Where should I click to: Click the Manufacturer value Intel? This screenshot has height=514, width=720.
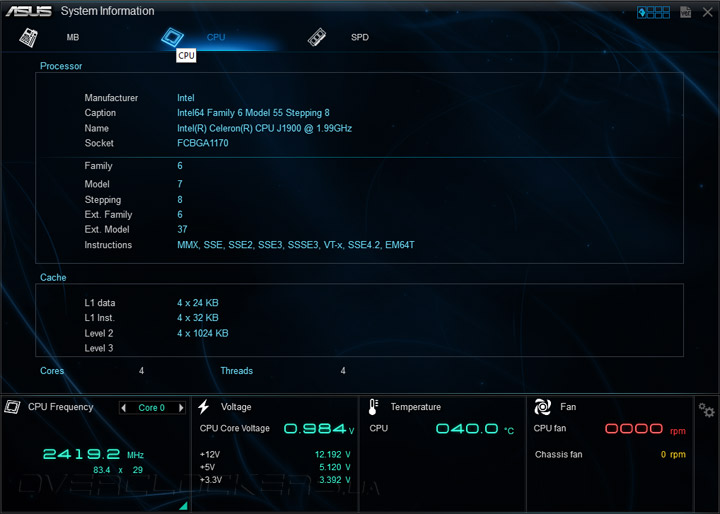[186, 98]
